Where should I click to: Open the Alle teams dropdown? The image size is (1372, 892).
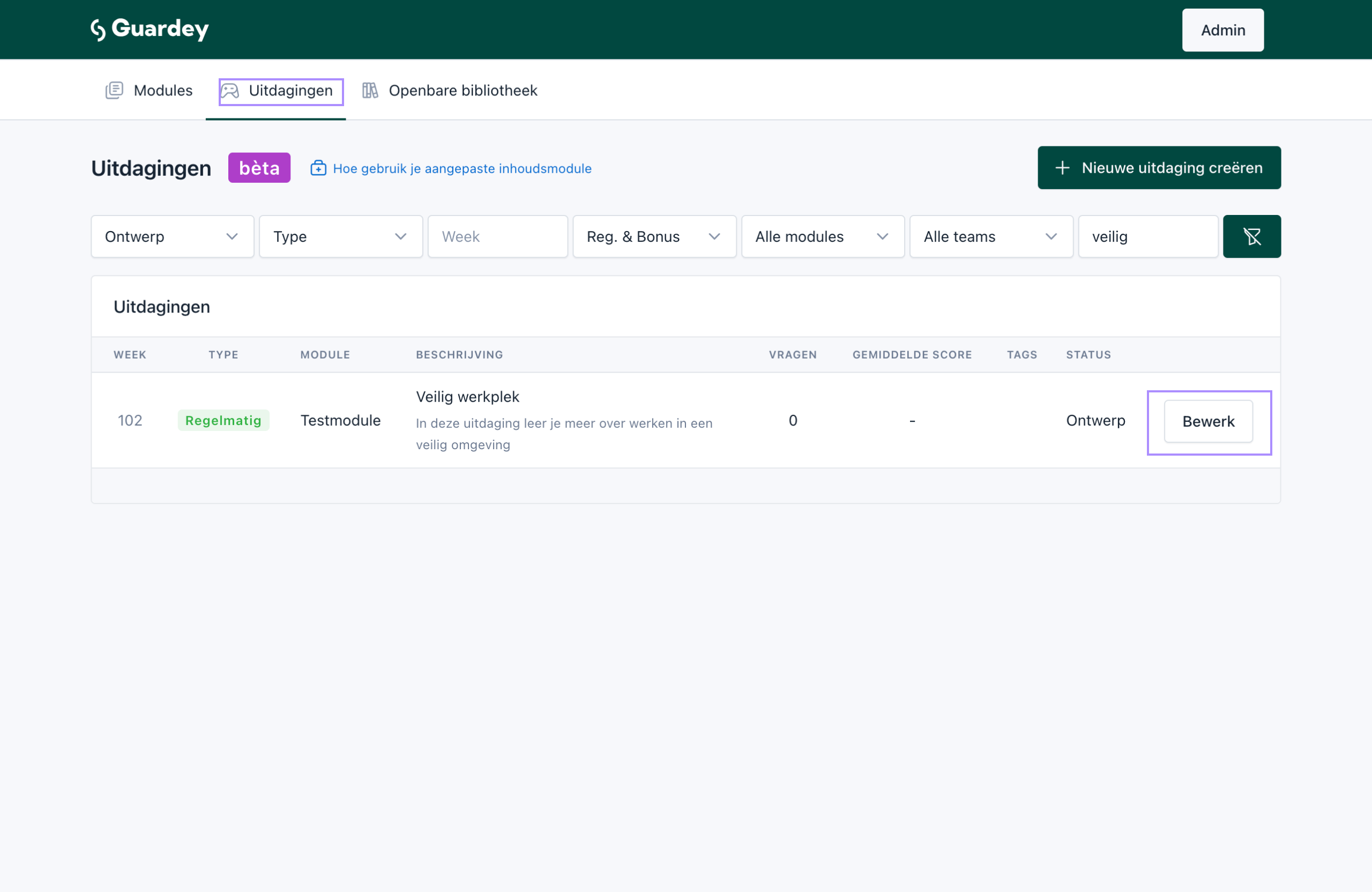[990, 236]
